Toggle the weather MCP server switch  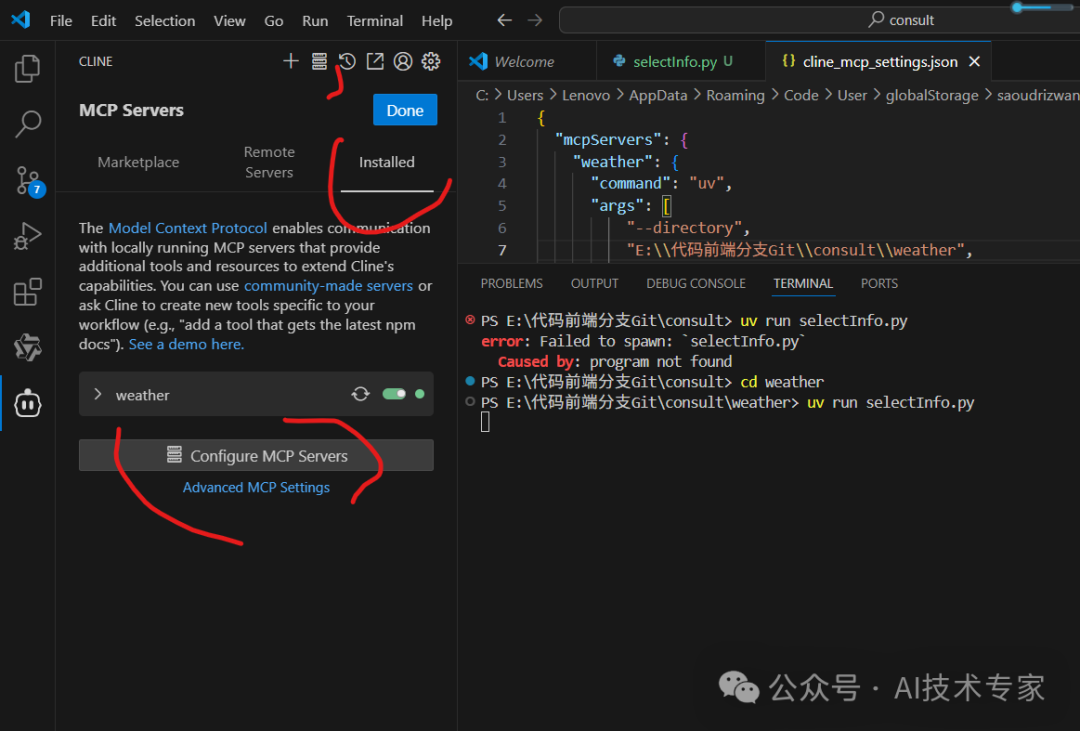(x=394, y=394)
